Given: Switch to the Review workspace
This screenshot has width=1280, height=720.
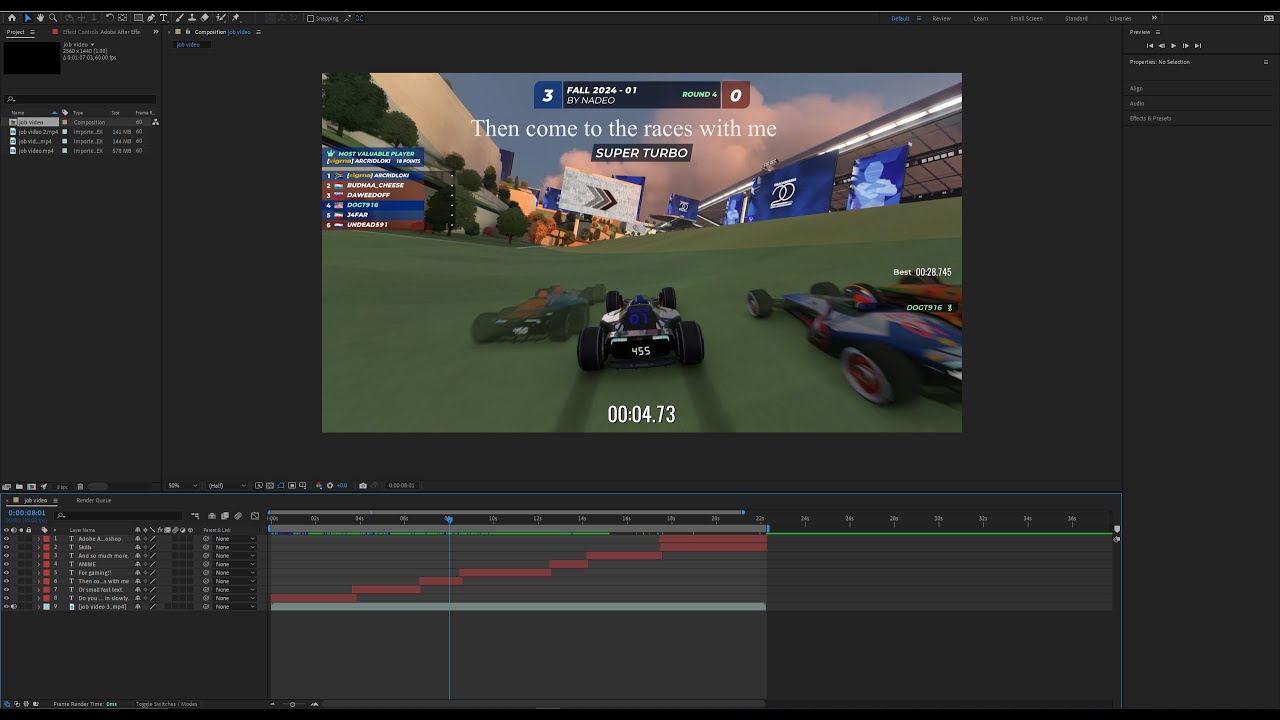Looking at the screenshot, I should click(x=942, y=18).
